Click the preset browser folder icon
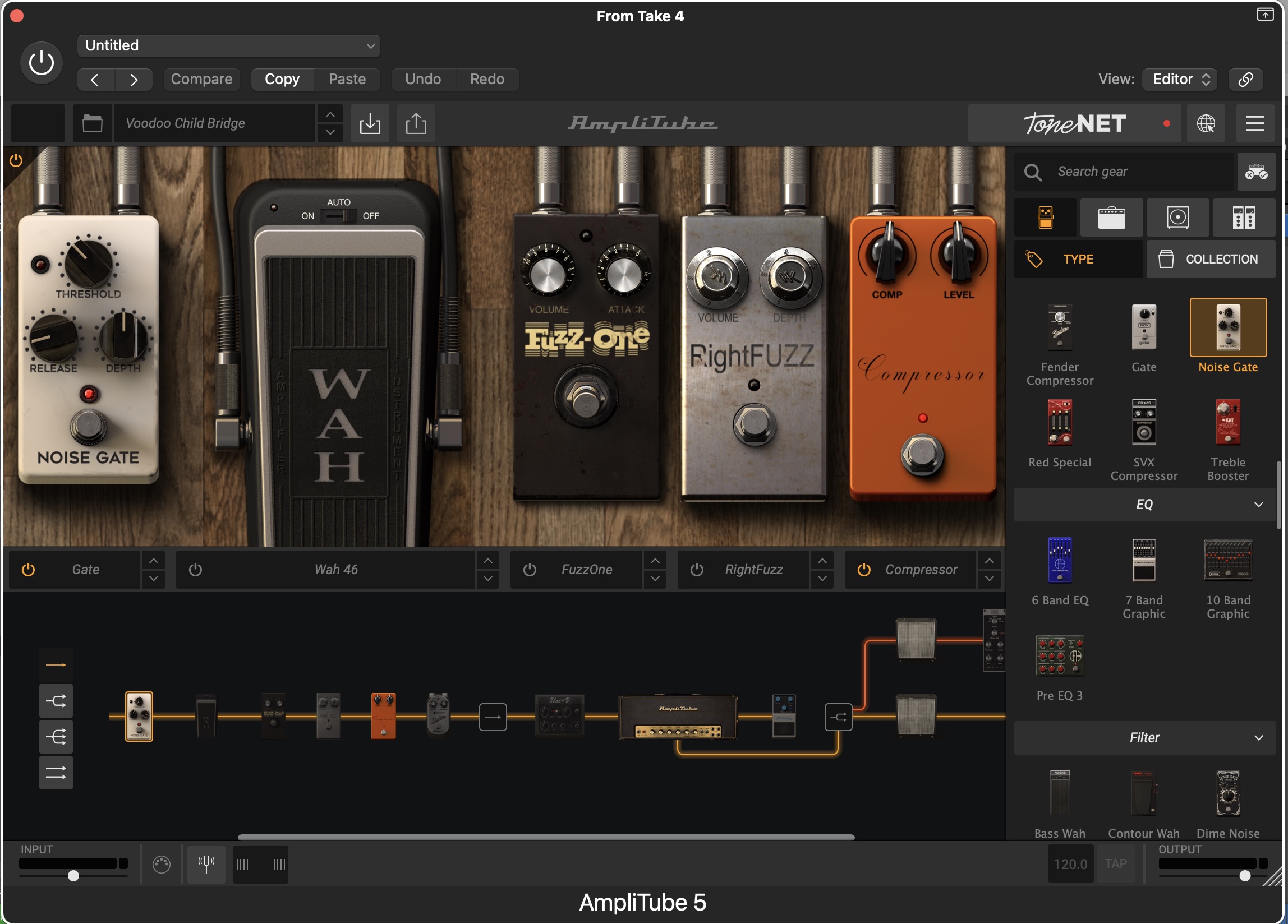 [x=93, y=123]
